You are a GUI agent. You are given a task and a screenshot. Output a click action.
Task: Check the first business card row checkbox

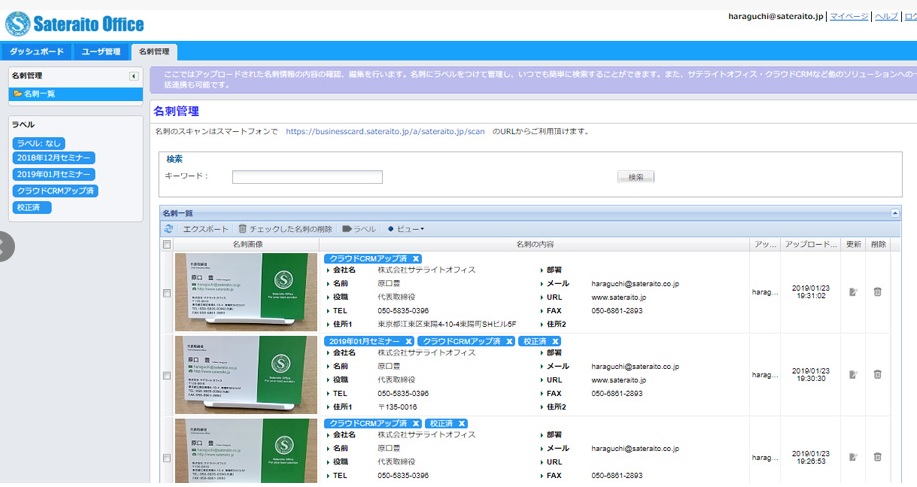[x=167, y=292]
